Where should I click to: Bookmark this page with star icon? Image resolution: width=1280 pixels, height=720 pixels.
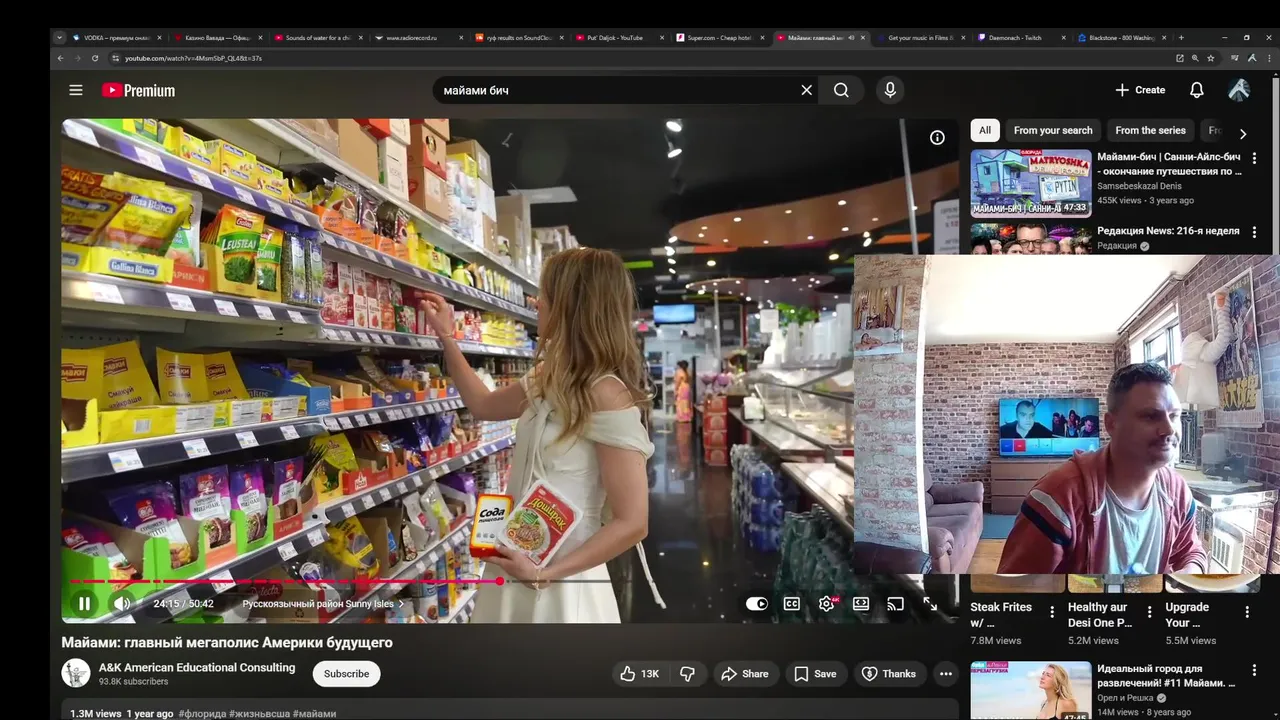click(1210, 58)
